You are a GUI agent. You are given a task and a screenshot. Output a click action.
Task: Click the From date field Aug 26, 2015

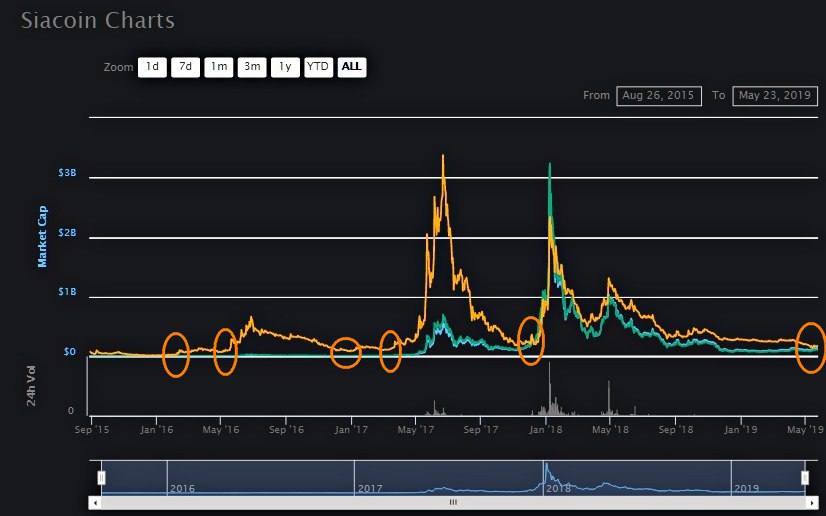click(658, 96)
